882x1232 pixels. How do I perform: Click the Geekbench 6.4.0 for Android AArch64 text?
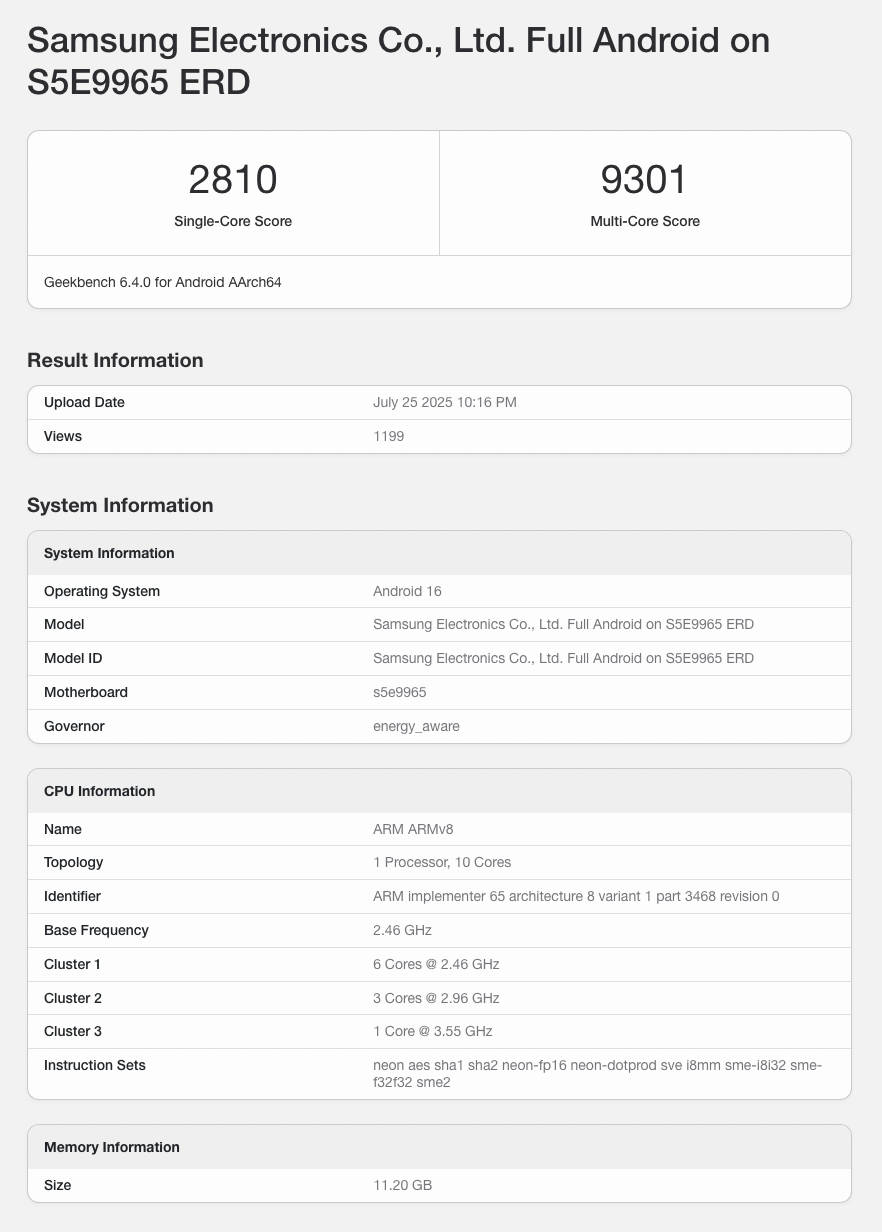coord(163,282)
